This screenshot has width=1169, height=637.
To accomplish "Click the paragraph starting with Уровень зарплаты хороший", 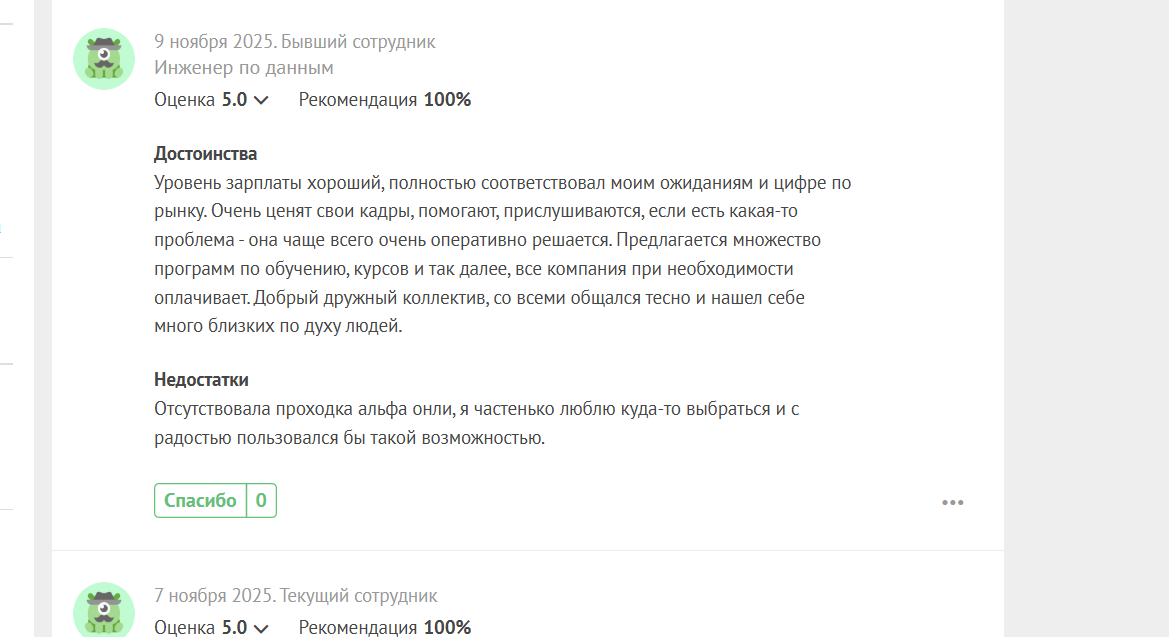I will (x=502, y=254).
